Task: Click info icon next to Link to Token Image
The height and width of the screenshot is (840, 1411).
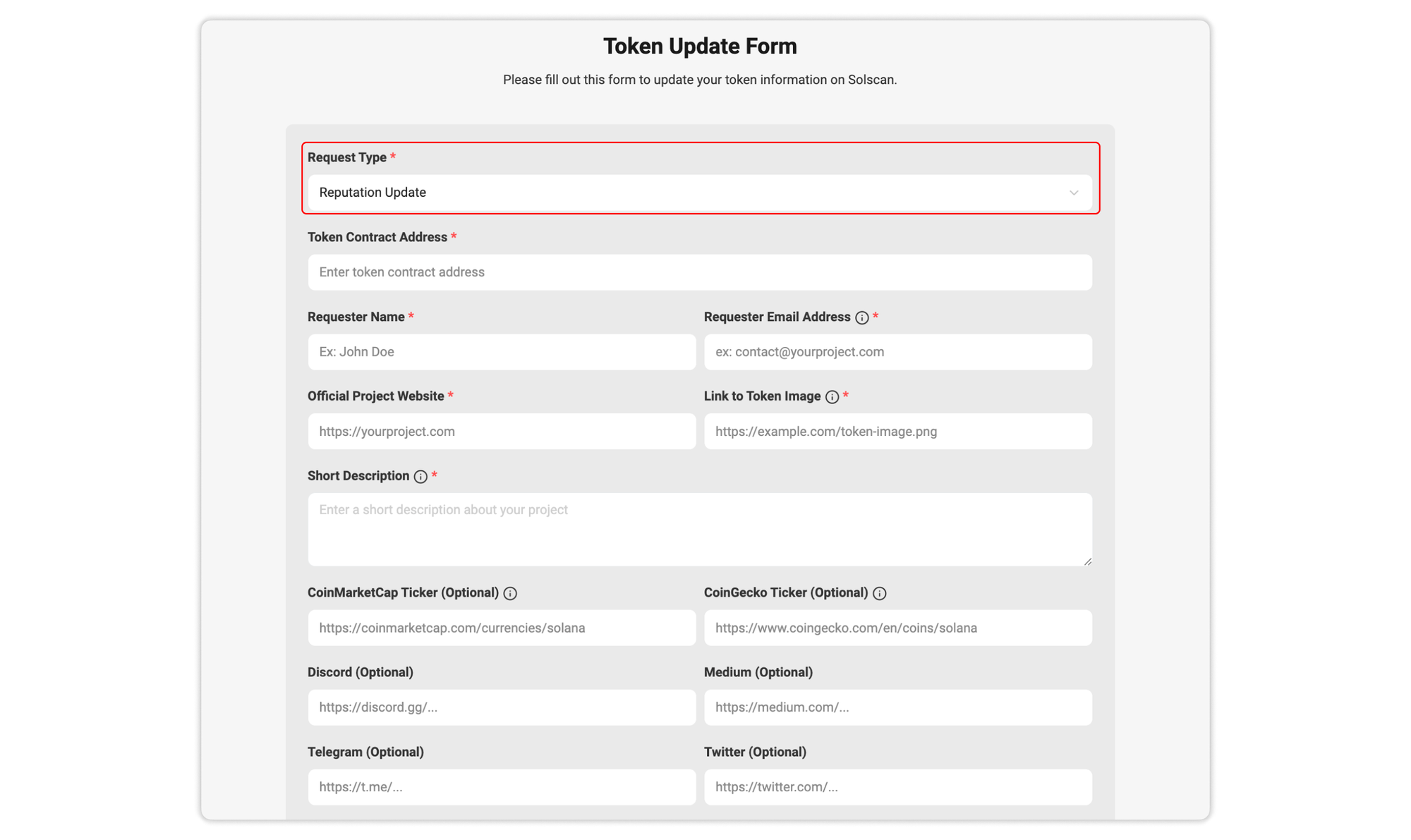Action: coord(832,397)
